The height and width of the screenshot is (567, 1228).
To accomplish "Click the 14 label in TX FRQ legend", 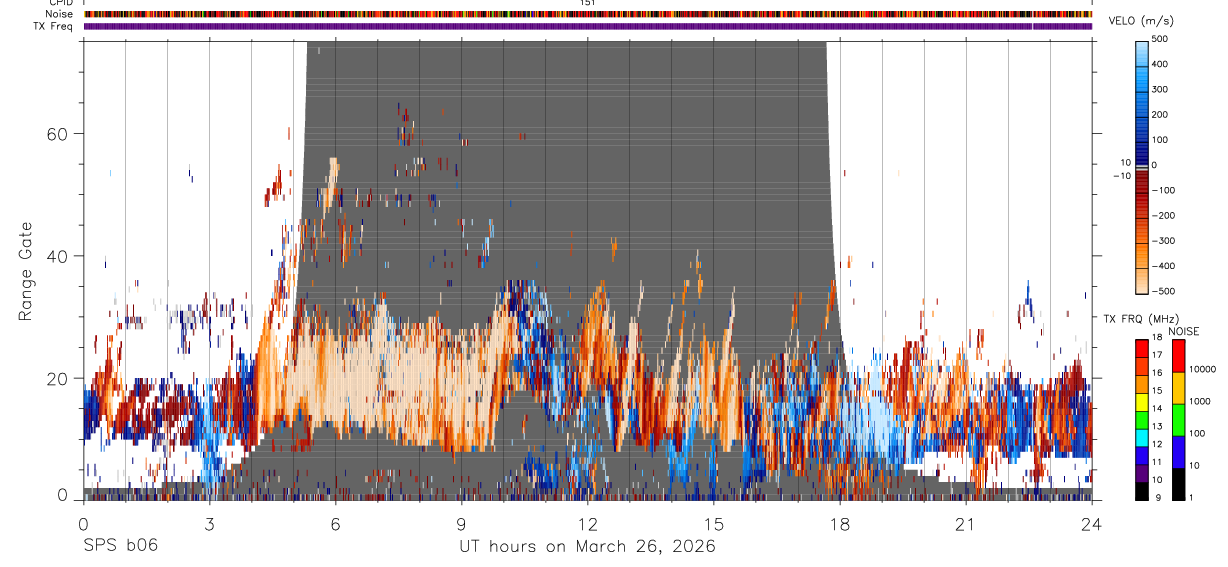I will click(1157, 409).
